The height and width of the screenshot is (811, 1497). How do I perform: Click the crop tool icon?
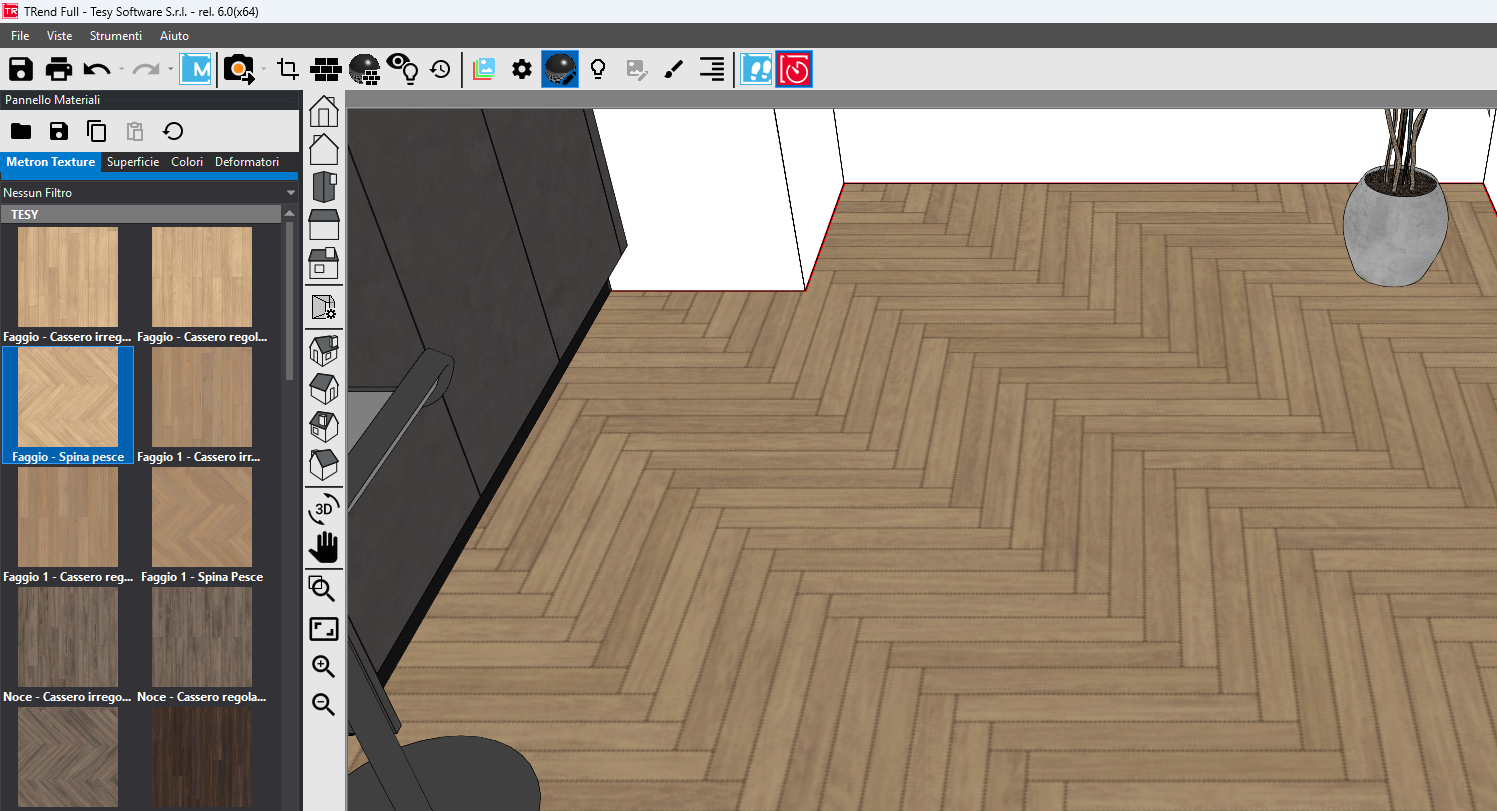click(x=288, y=69)
